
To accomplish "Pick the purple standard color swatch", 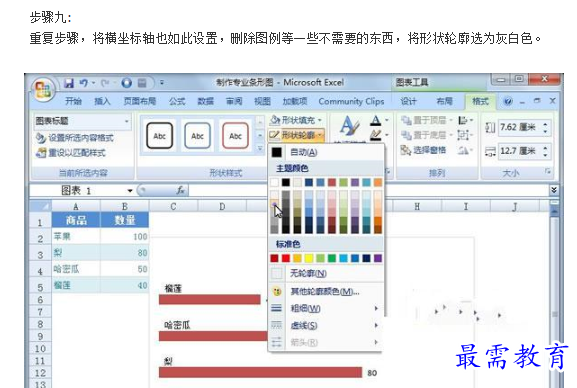I will (x=378, y=258).
